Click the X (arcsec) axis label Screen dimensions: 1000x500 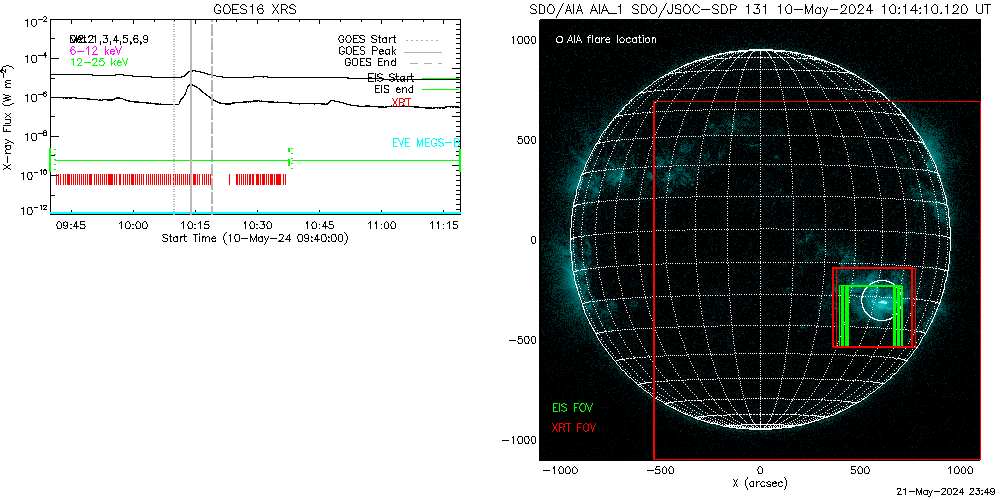(760, 484)
